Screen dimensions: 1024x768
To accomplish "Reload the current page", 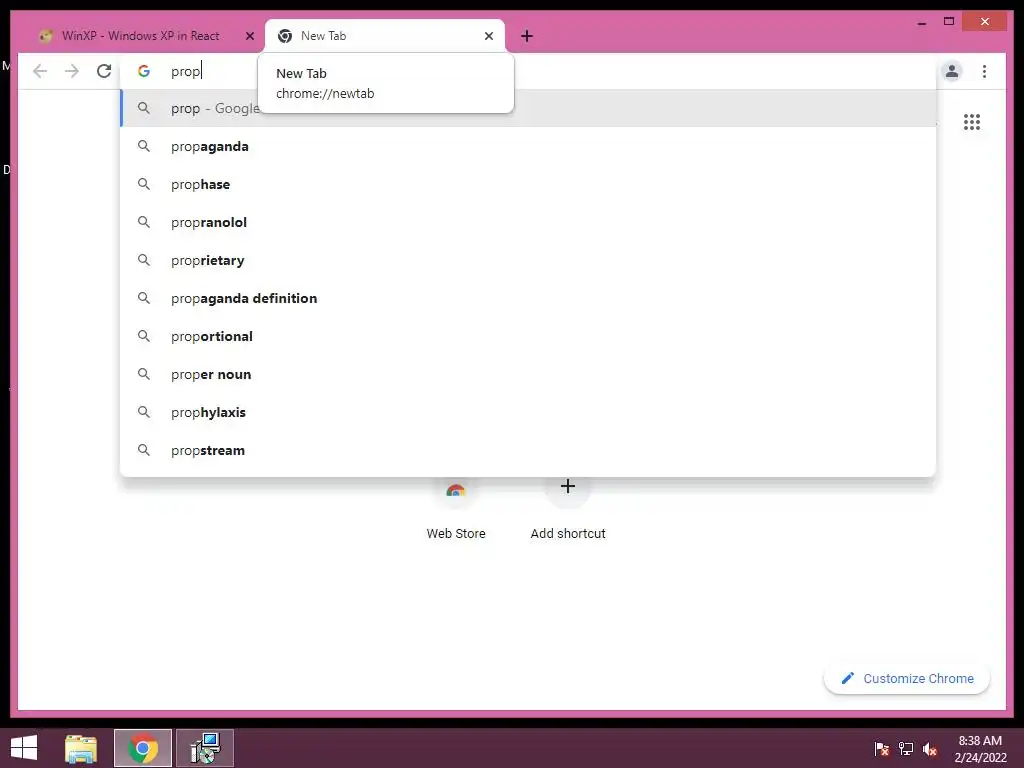I will 104,71.
